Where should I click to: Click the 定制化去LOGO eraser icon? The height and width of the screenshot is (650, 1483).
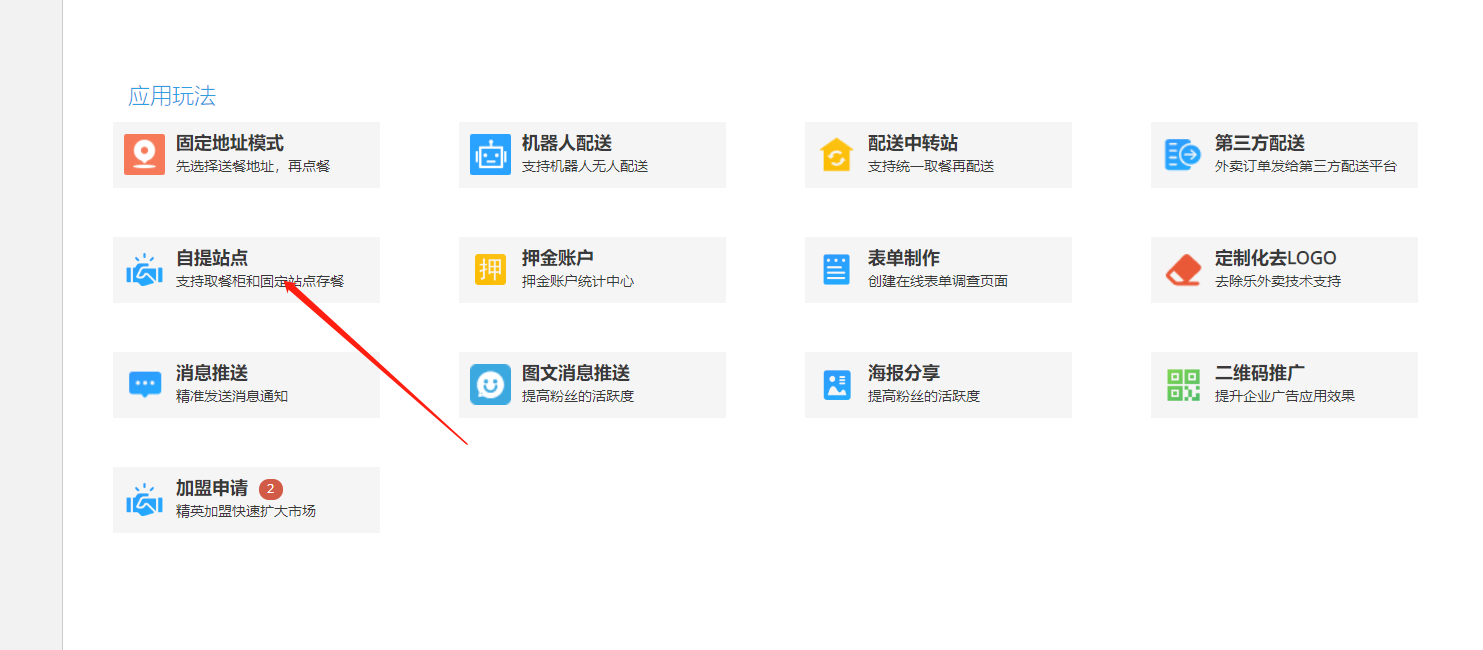pyautogui.click(x=1182, y=270)
